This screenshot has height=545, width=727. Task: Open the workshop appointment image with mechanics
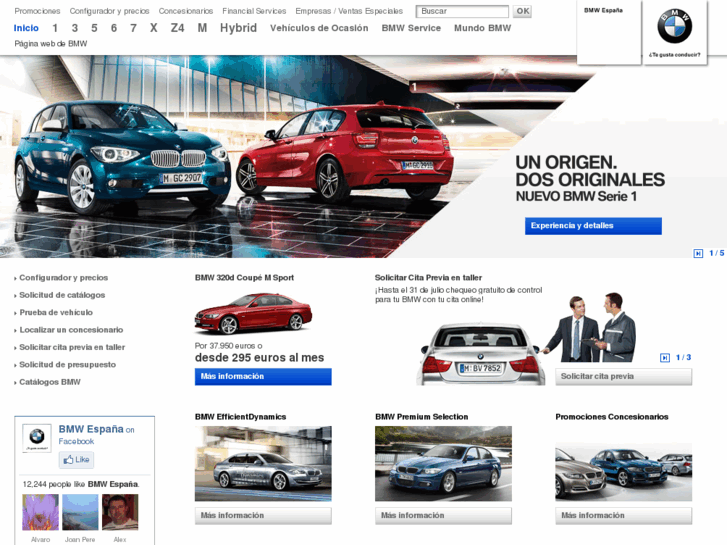[526, 339]
